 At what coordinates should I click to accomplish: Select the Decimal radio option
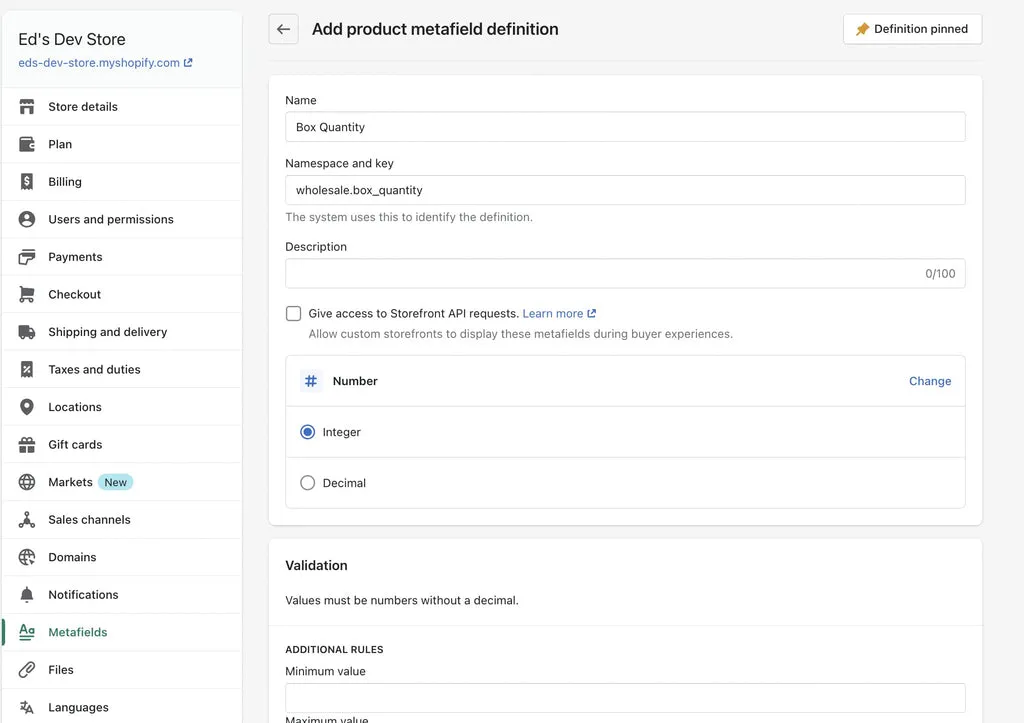coord(308,483)
